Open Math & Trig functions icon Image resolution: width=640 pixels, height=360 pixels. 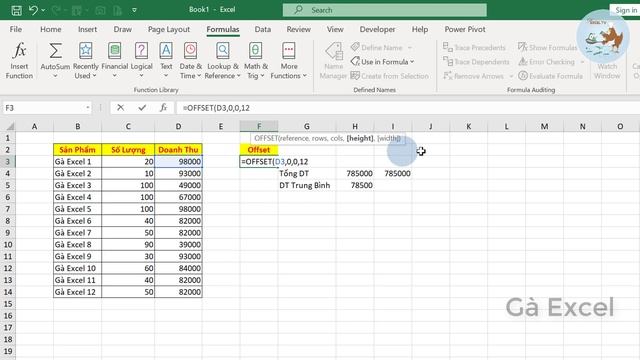[x=256, y=51]
